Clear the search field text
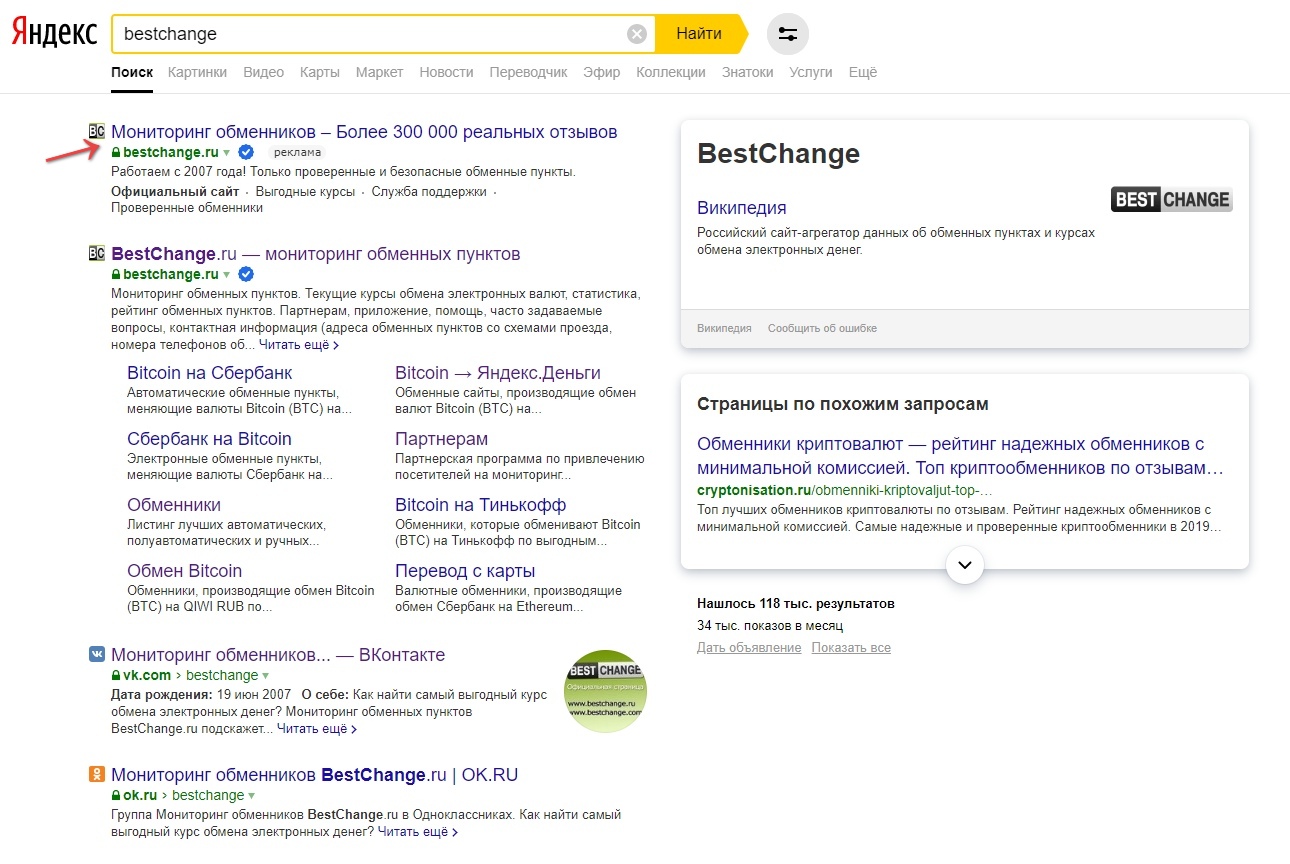This screenshot has height=864, width=1290. (x=637, y=34)
